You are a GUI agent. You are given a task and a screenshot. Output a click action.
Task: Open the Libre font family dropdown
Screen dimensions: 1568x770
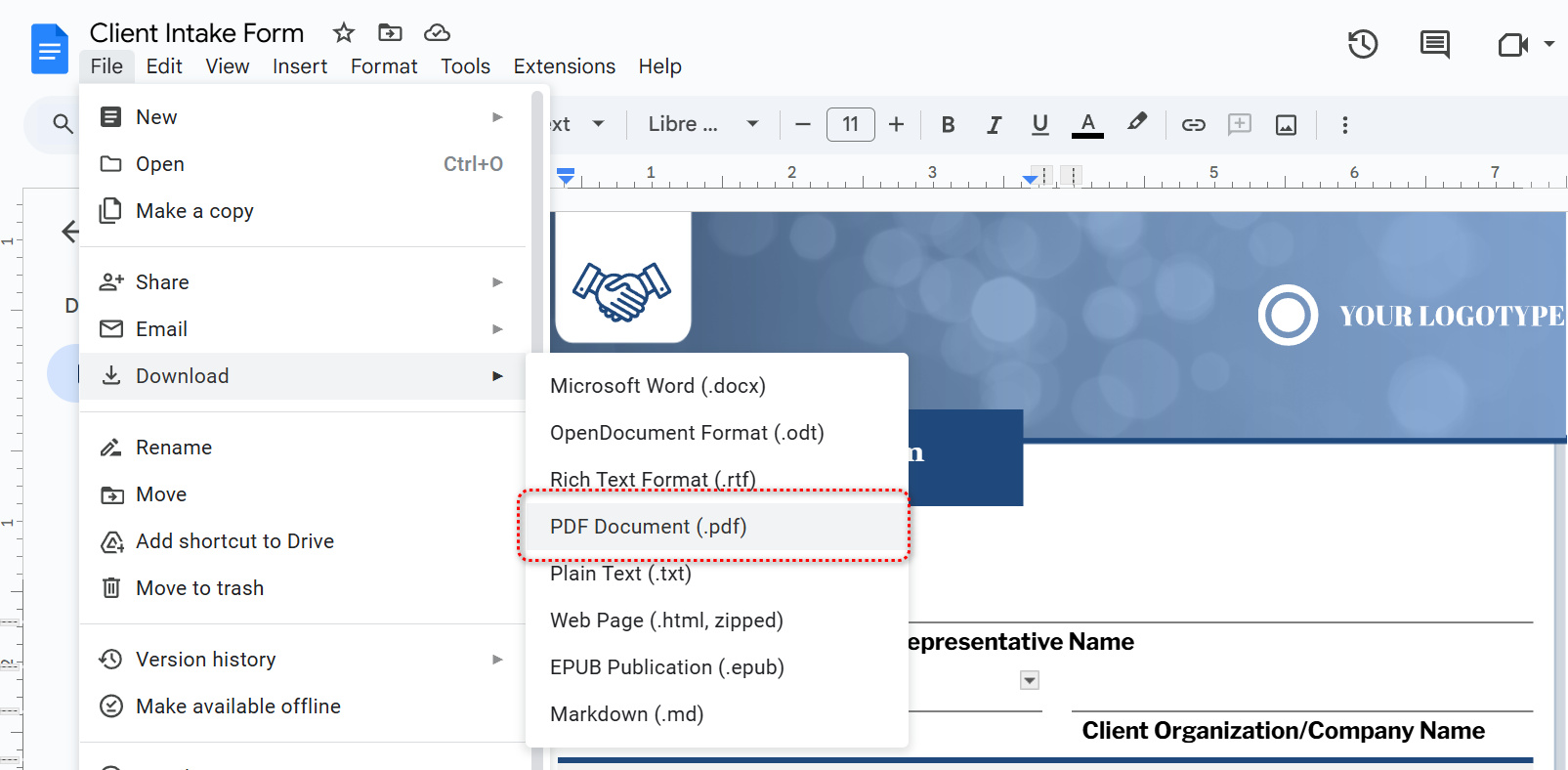pyautogui.click(x=702, y=124)
